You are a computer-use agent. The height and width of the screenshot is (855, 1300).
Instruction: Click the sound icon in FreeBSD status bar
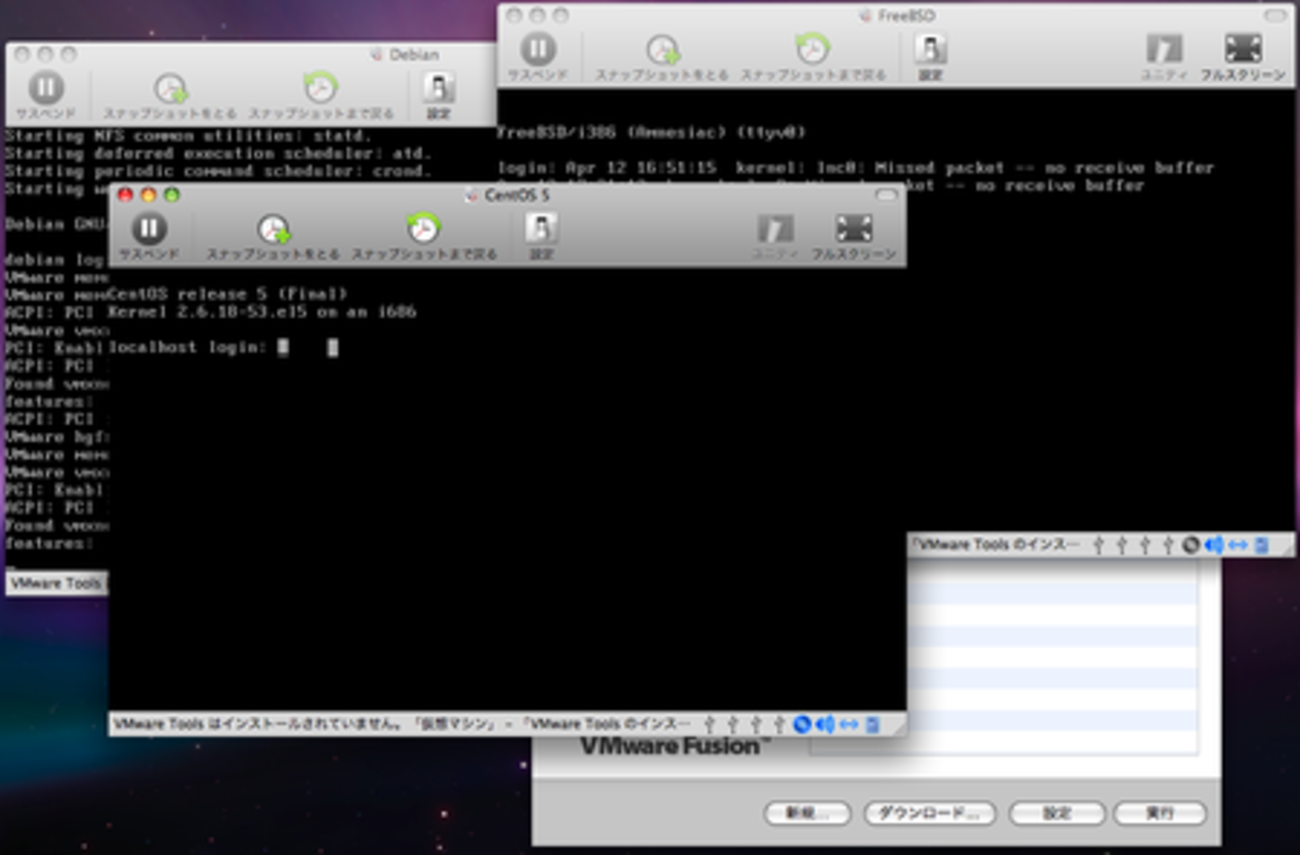click(1213, 545)
